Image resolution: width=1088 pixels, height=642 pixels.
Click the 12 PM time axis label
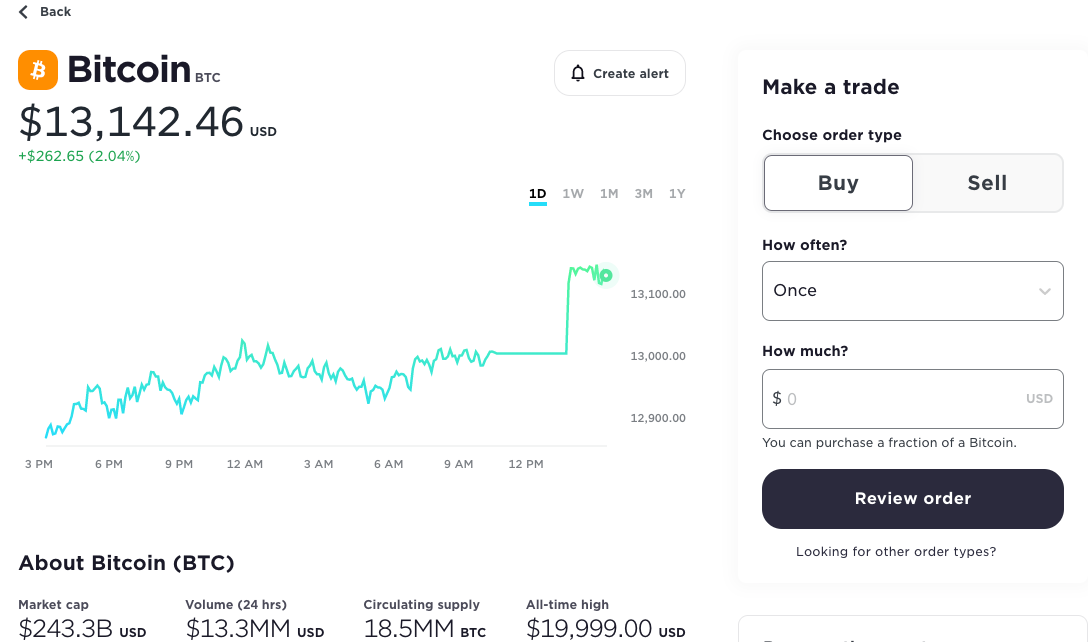click(526, 464)
